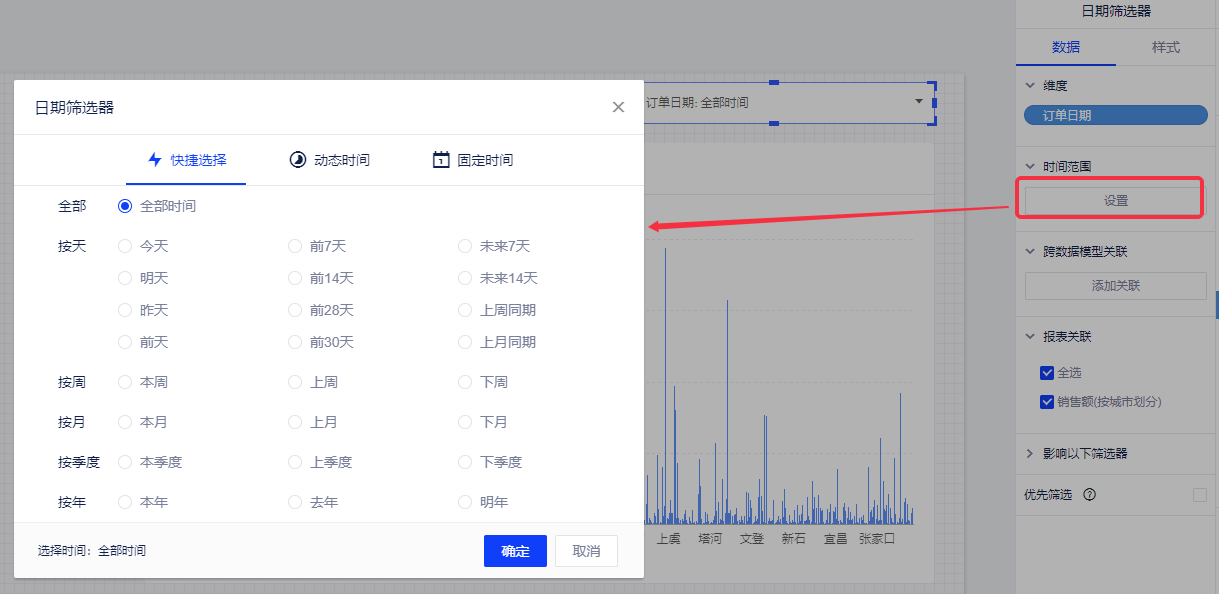Open the 数据 tab

(1066, 47)
